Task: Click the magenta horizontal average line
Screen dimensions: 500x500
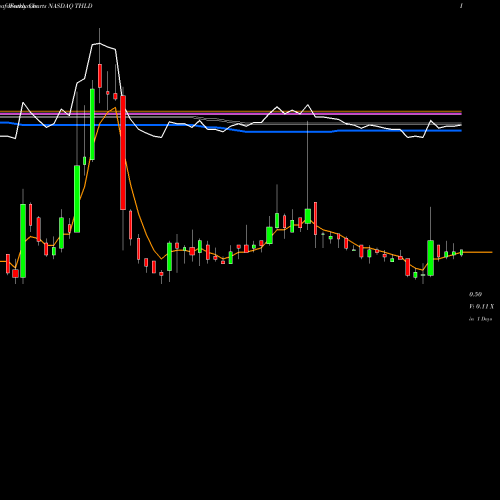Action: click(x=231, y=114)
